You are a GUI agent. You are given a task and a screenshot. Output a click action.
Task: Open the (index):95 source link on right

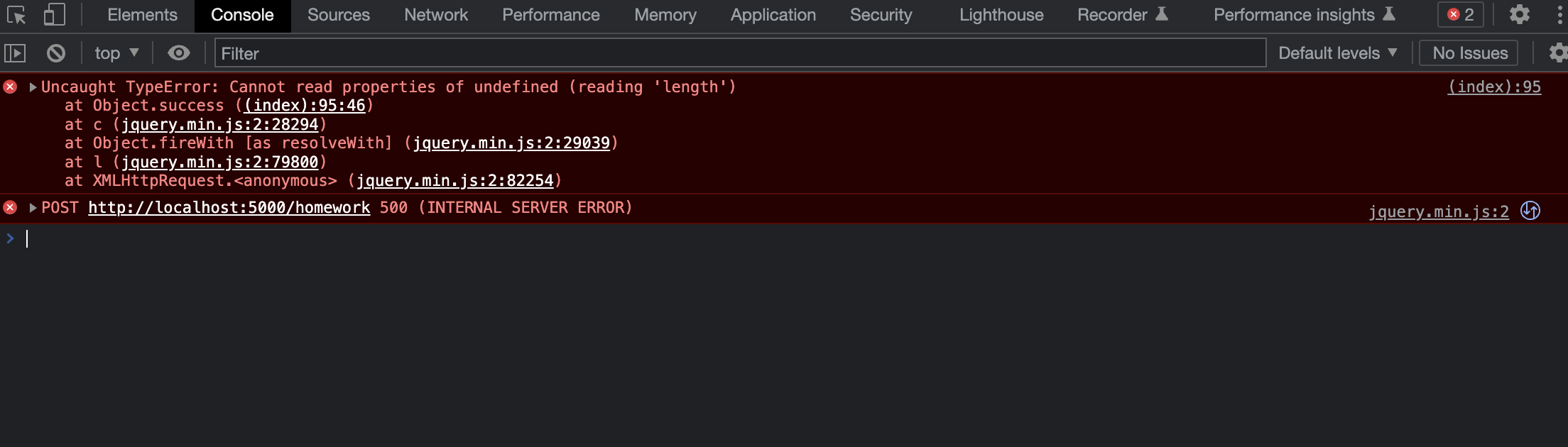(x=1494, y=87)
